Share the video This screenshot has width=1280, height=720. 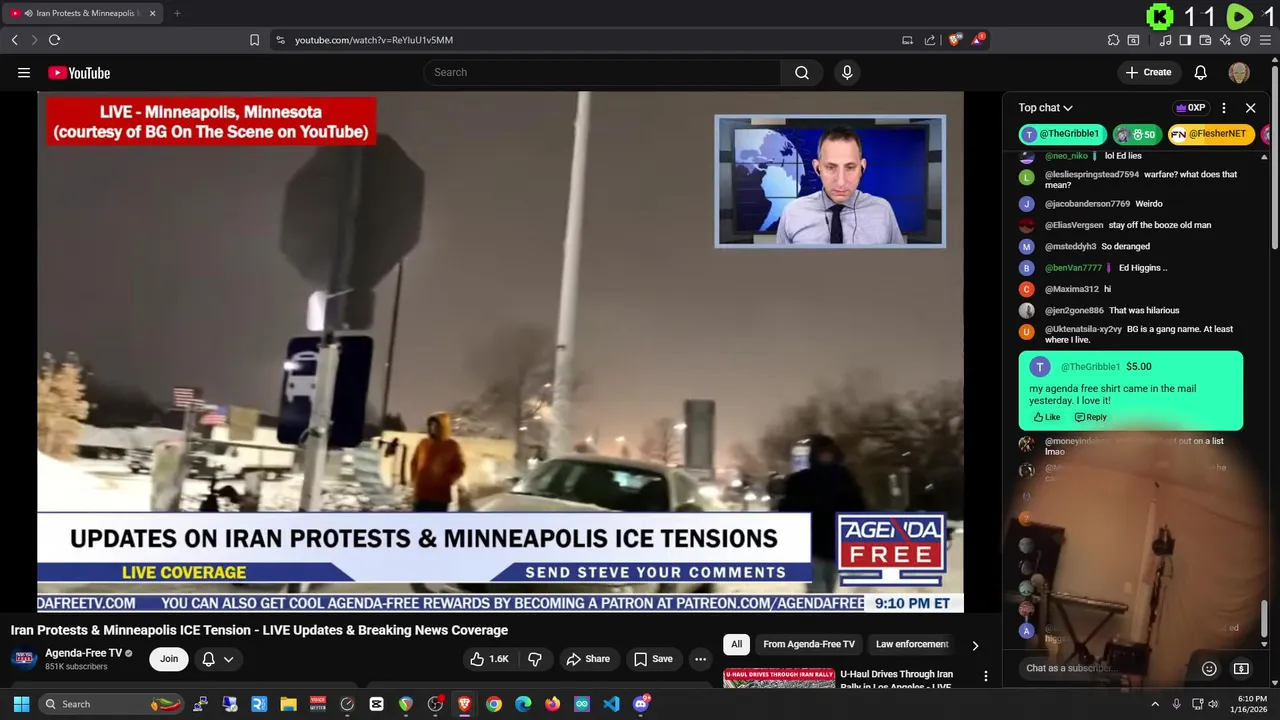tap(587, 659)
